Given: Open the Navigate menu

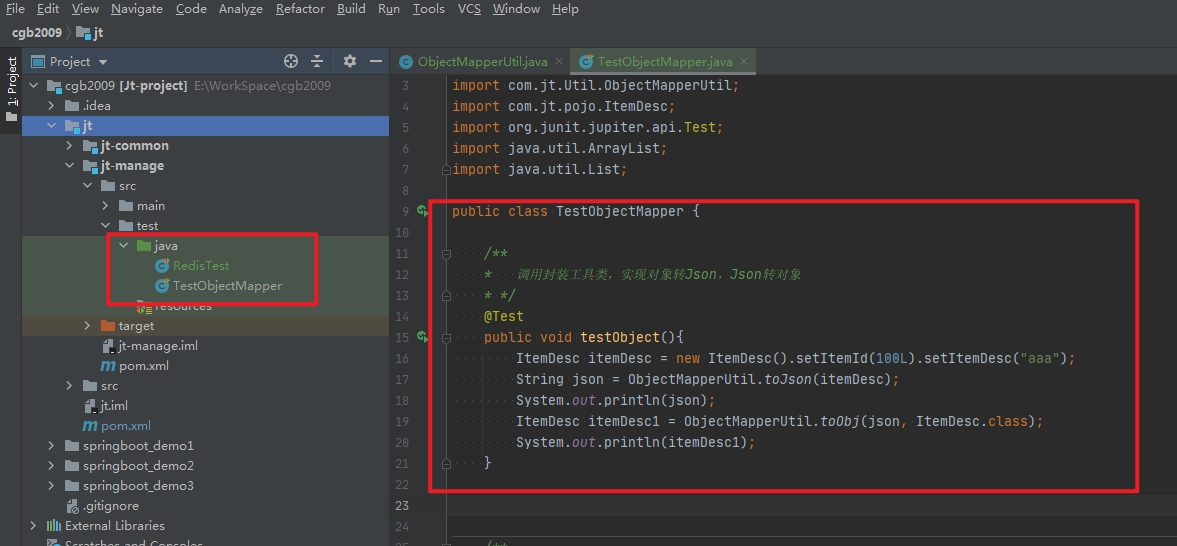Looking at the screenshot, I should (137, 9).
